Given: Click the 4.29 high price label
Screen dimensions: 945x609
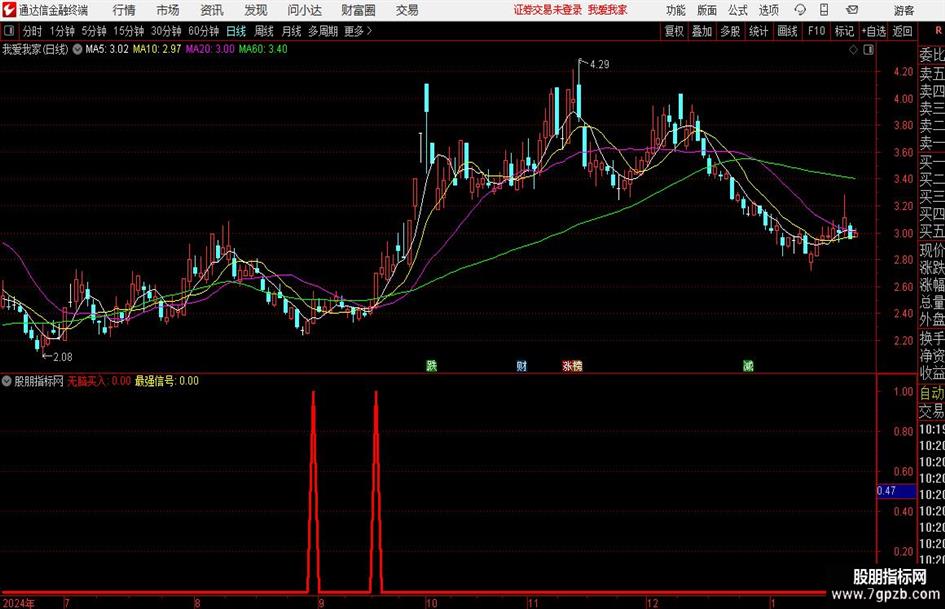Looking at the screenshot, I should (600, 65).
